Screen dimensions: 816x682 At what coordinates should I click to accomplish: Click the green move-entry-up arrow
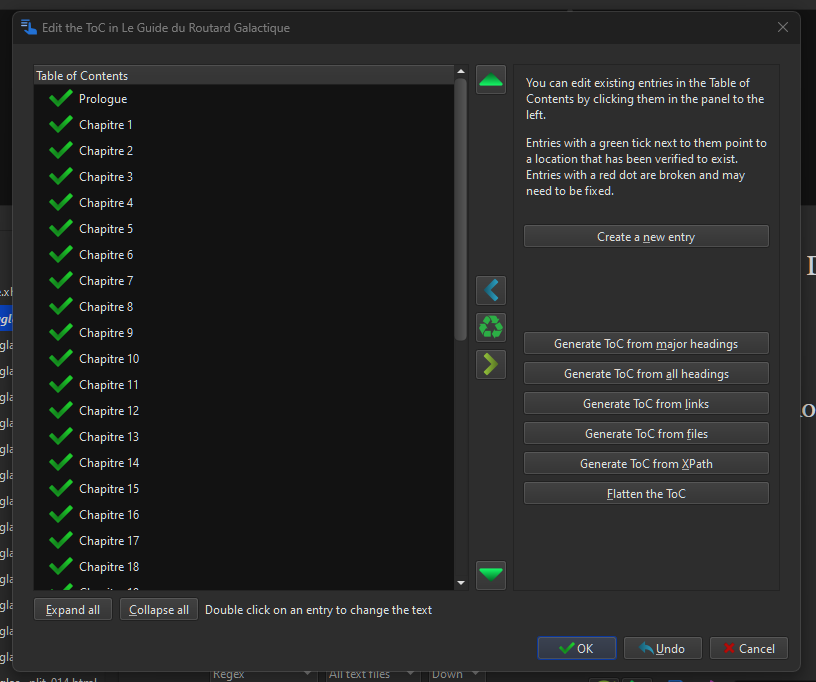[x=491, y=80]
